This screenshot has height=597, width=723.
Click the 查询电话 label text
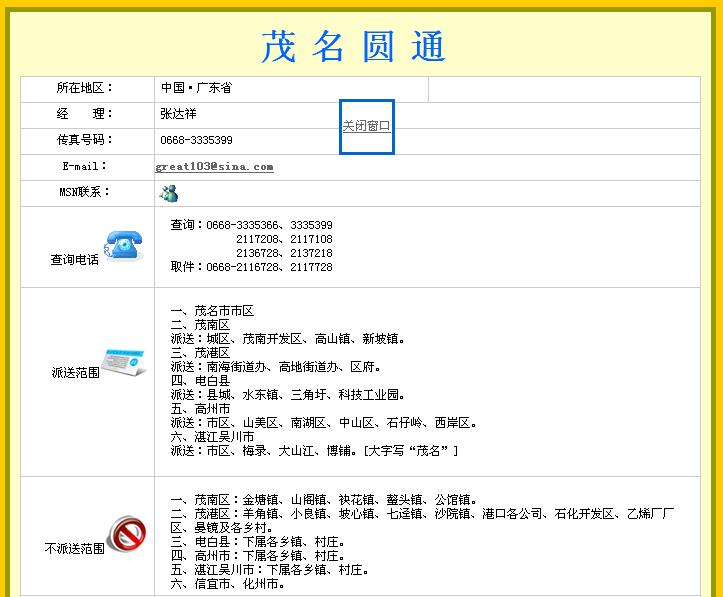click(x=75, y=260)
